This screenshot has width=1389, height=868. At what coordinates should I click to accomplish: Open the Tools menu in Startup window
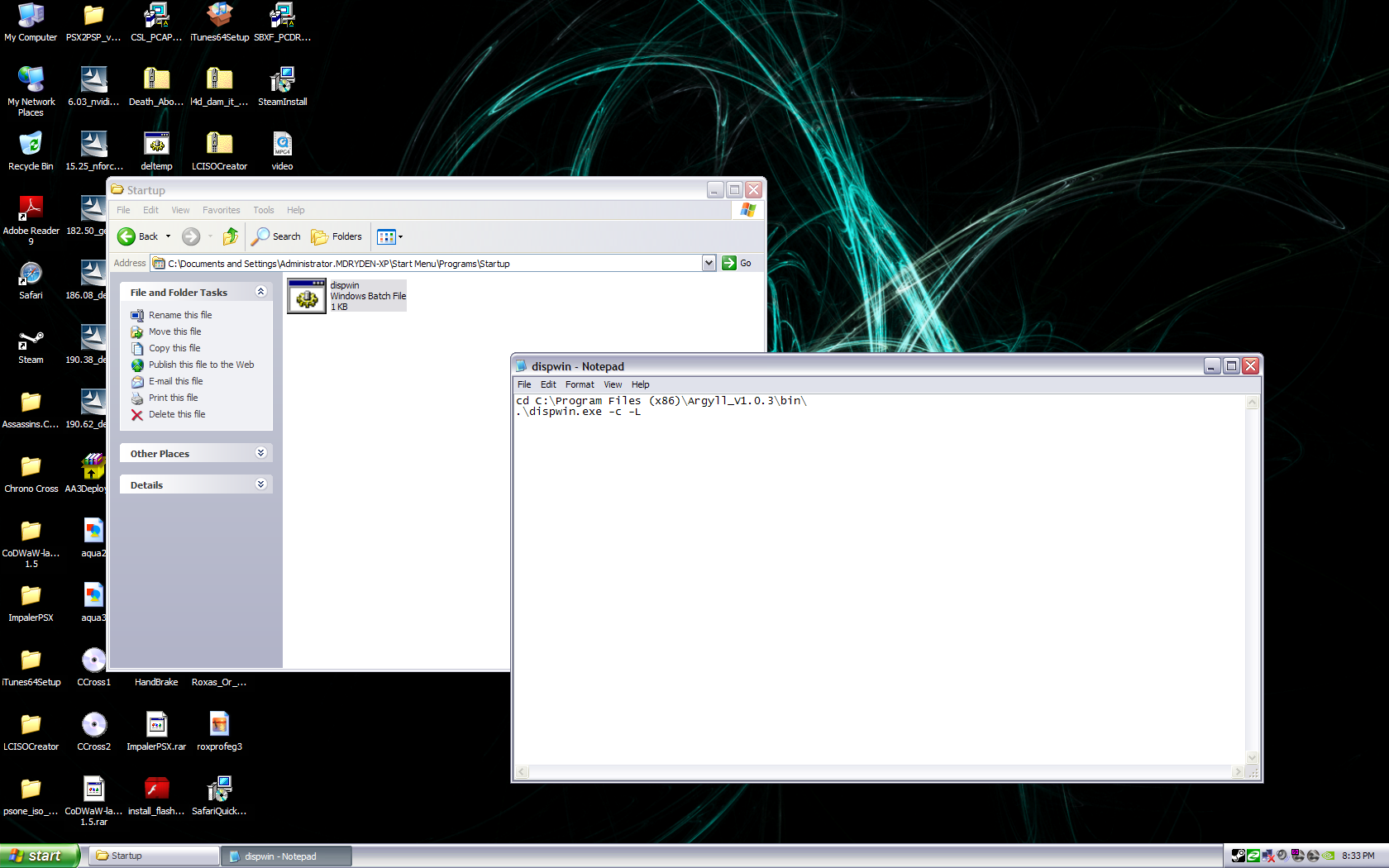coord(264,210)
